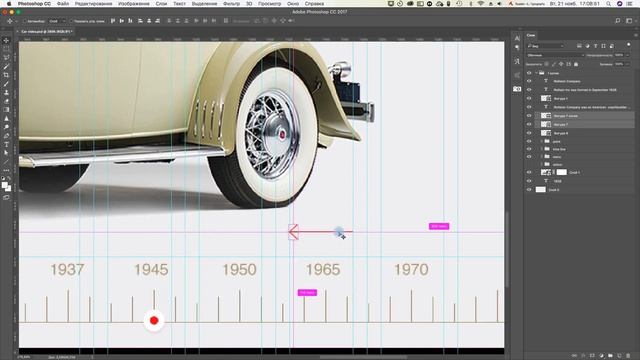Select the Слои panel tab
640x360 pixels.
[531, 36]
